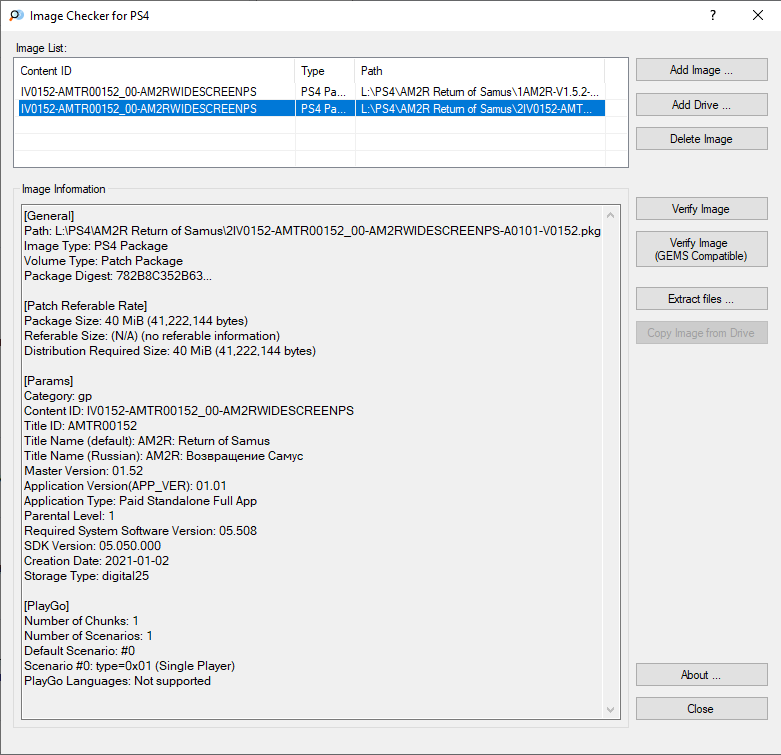Screen dimensions: 781x755
Task: Click Verify Image (GEMS Compatible)
Action: tap(701, 249)
